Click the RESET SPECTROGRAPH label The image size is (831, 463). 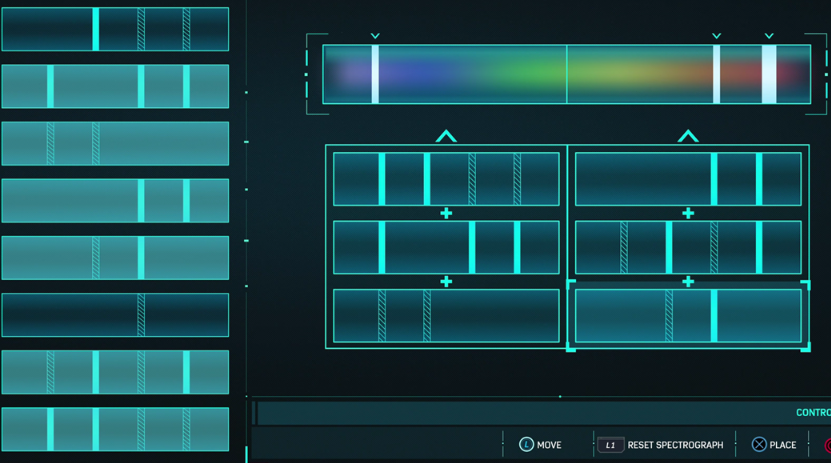pos(675,445)
